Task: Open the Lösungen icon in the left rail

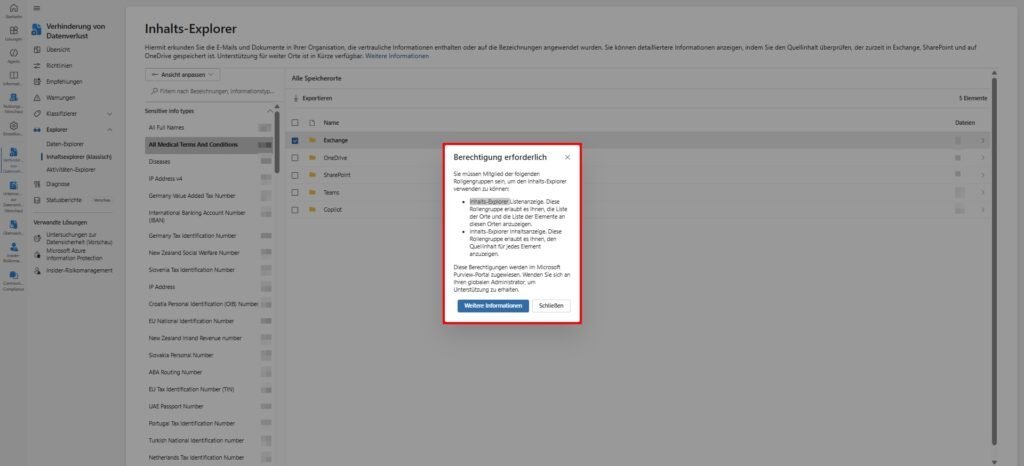Action: [x=13, y=30]
